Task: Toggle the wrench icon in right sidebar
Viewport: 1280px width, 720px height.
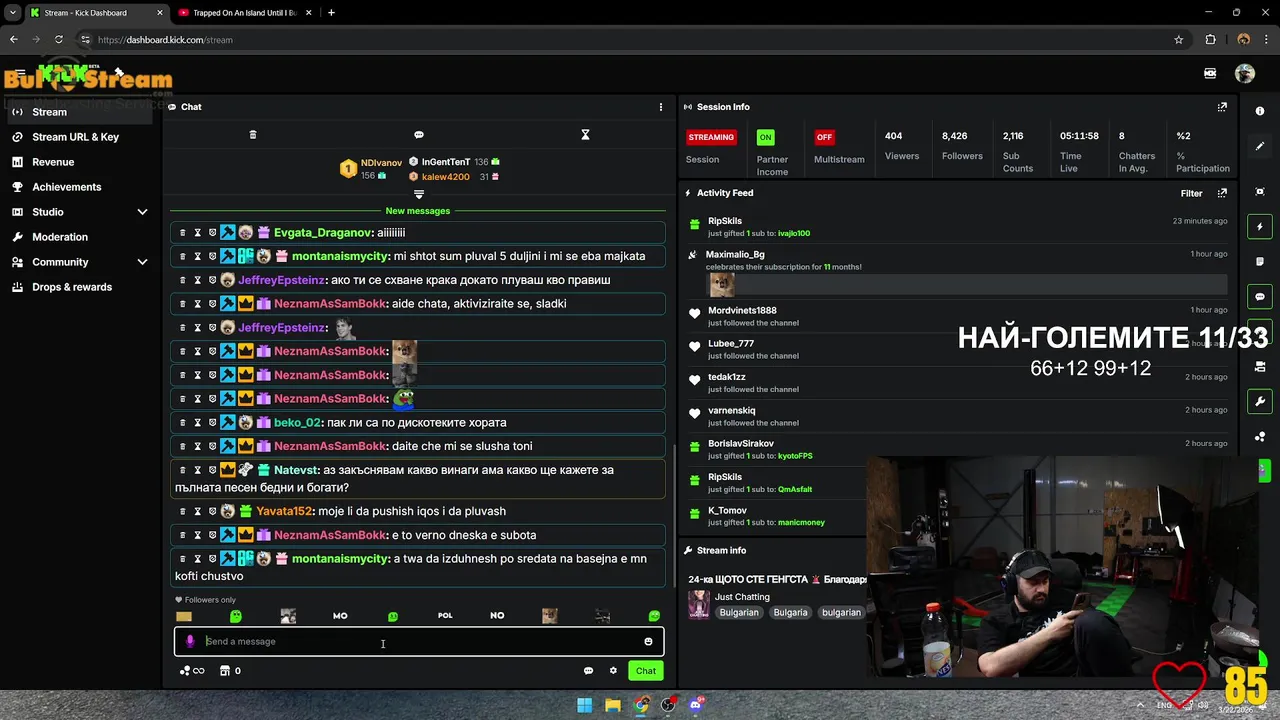Action: pyautogui.click(x=1260, y=402)
